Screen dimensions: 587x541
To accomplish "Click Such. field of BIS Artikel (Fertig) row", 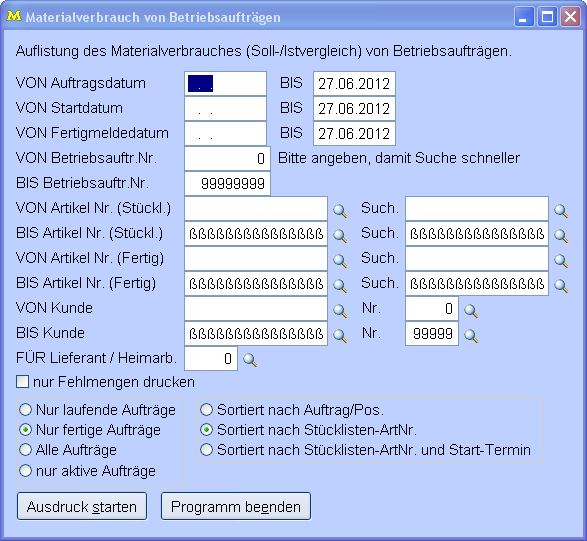I will pos(477,283).
